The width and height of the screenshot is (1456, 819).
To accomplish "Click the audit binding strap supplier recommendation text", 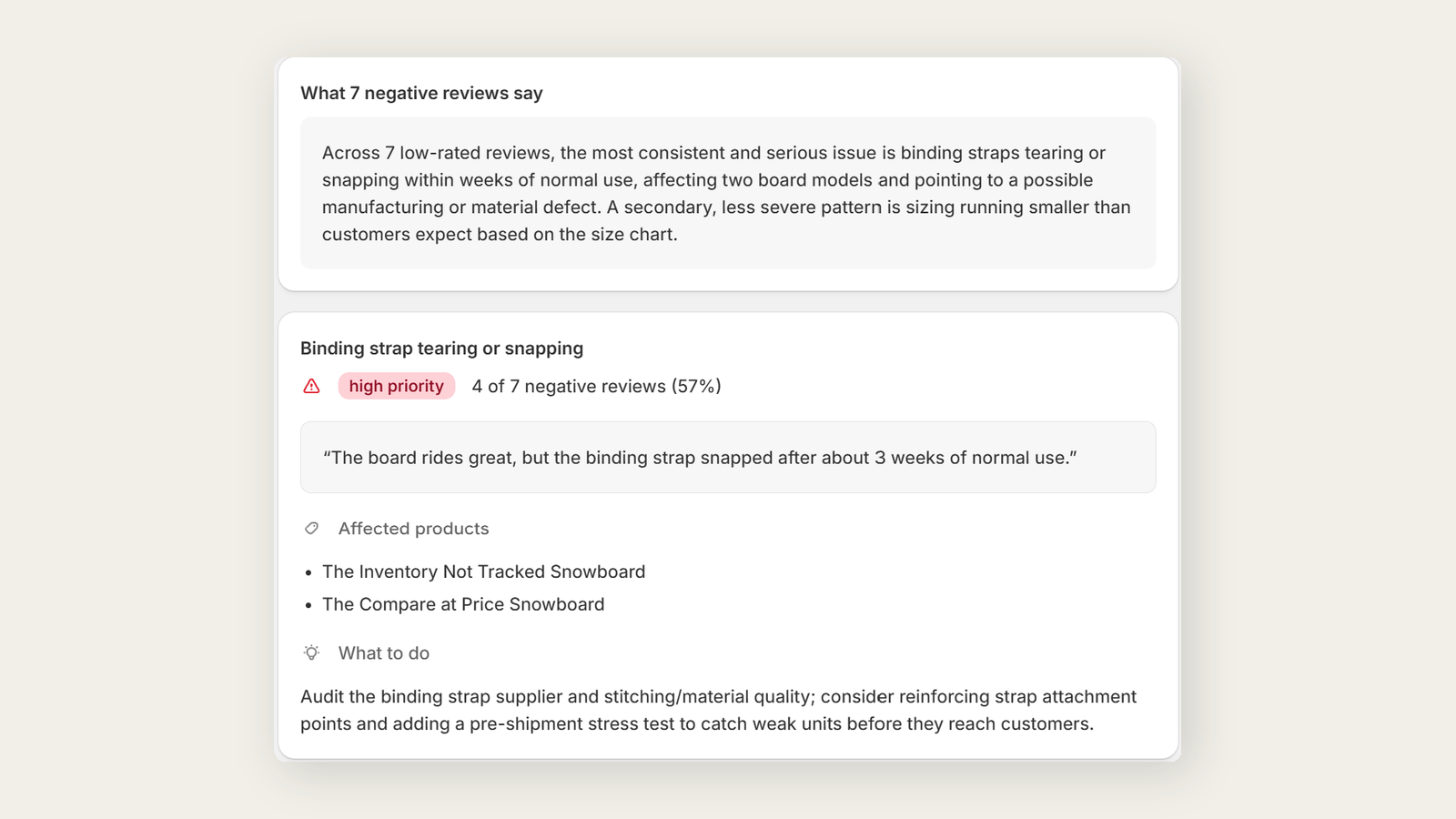I will pos(718,710).
